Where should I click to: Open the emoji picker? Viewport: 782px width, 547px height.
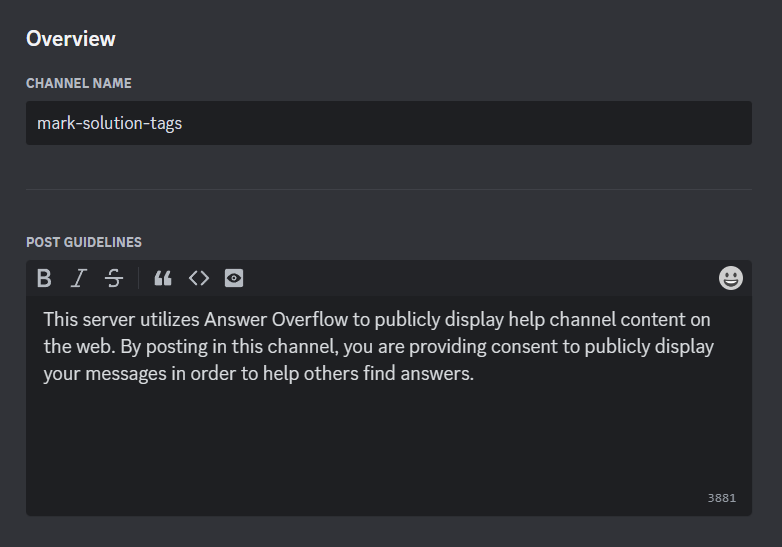731,278
